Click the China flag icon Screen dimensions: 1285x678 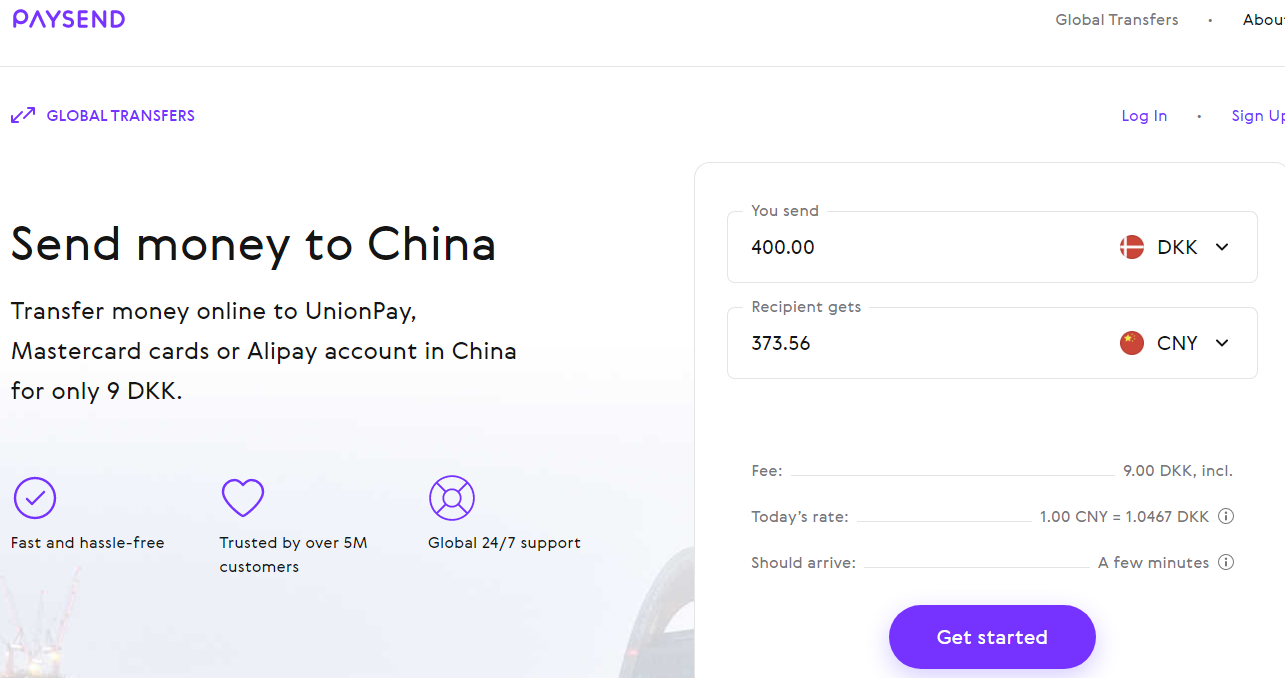click(1132, 344)
